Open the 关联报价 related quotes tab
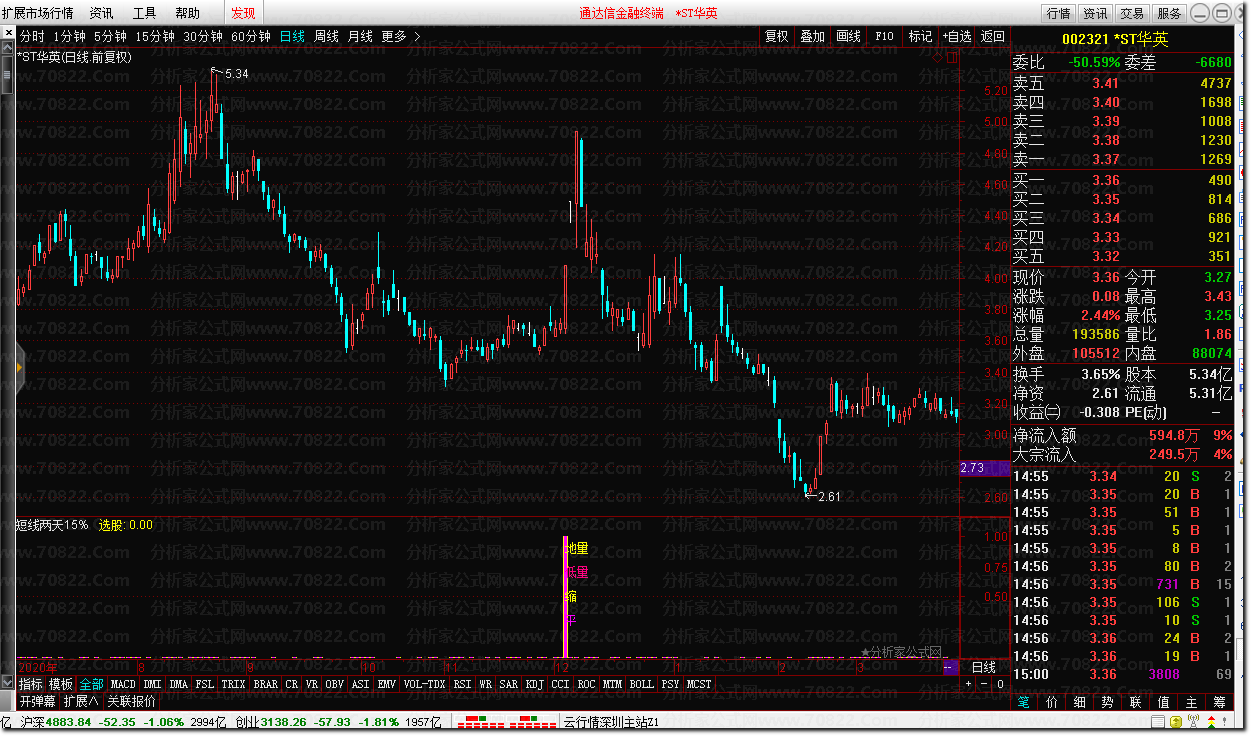1252x736 pixels. tap(131, 701)
